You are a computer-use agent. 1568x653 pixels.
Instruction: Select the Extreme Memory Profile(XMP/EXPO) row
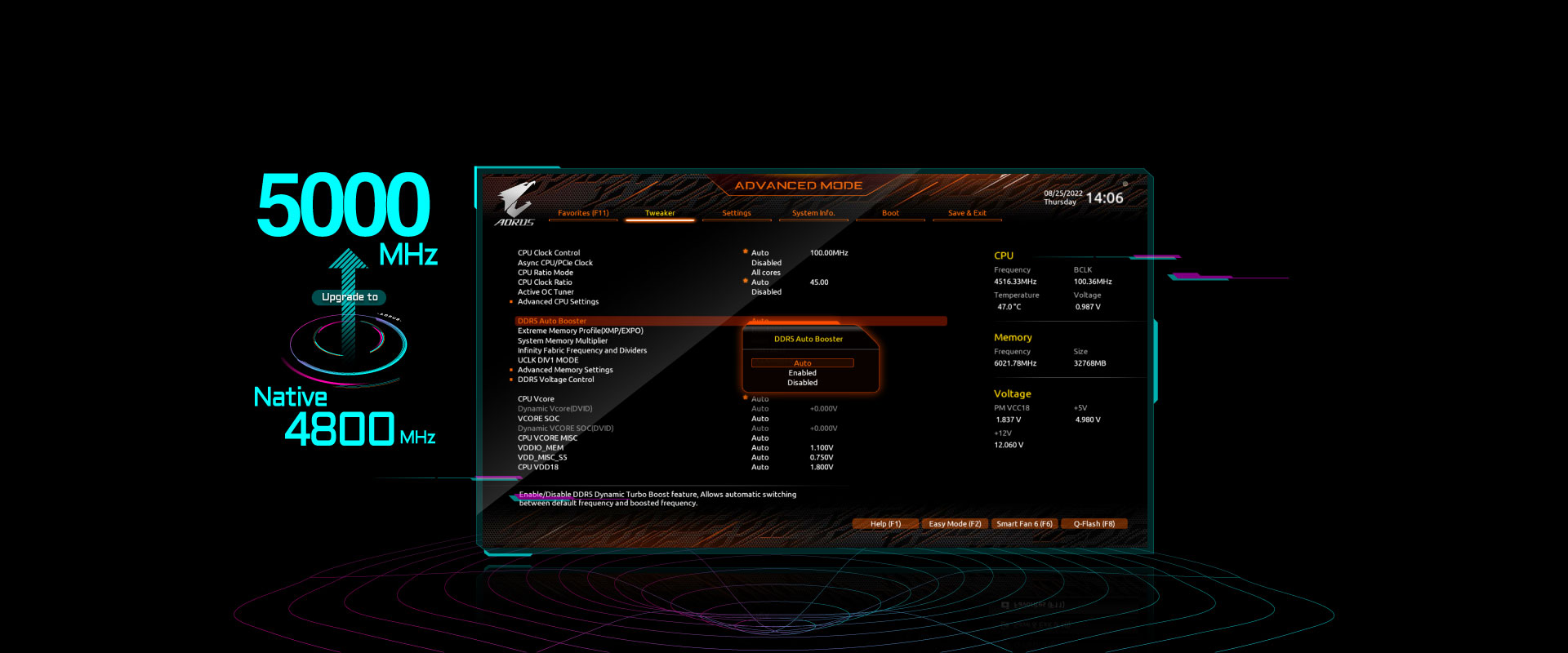click(x=580, y=331)
